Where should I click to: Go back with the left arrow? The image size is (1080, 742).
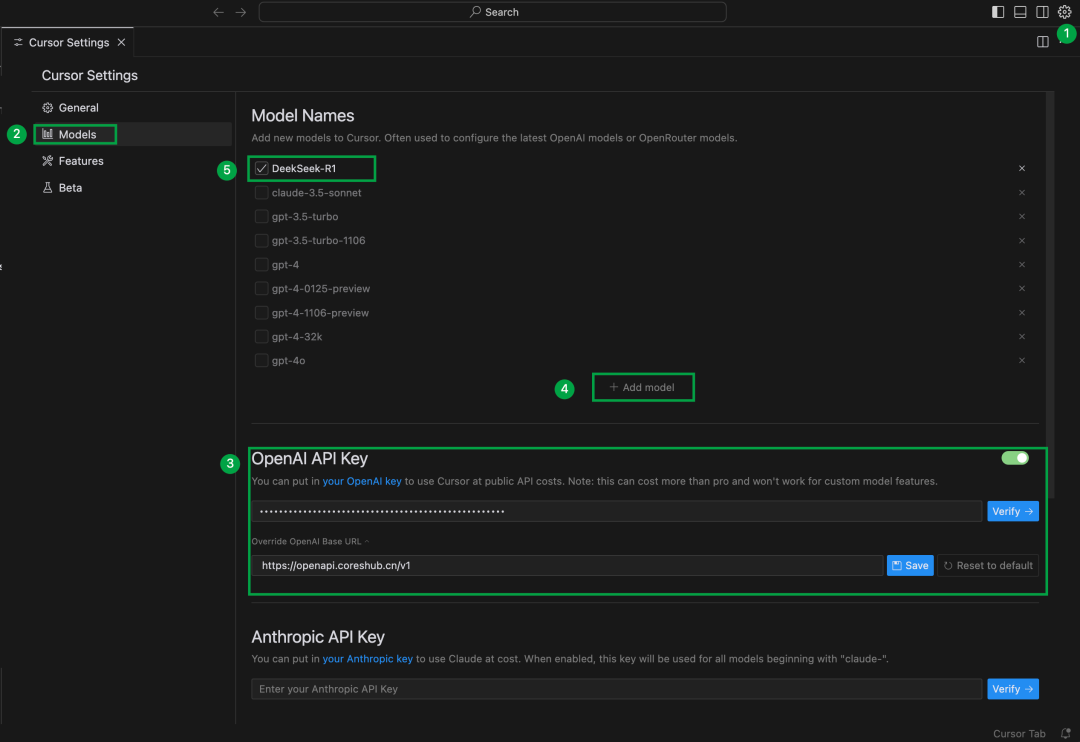pos(218,12)
